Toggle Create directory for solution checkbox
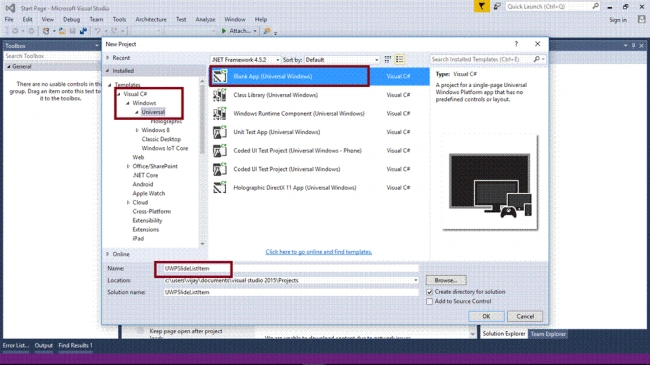650x365 pixels. click(429, 292)
